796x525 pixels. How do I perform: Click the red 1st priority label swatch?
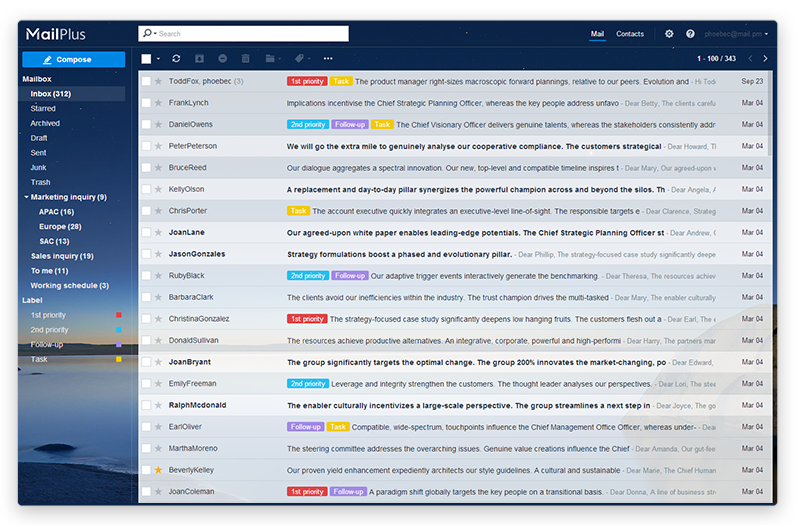pyautogui.click(x=119, y=315)
